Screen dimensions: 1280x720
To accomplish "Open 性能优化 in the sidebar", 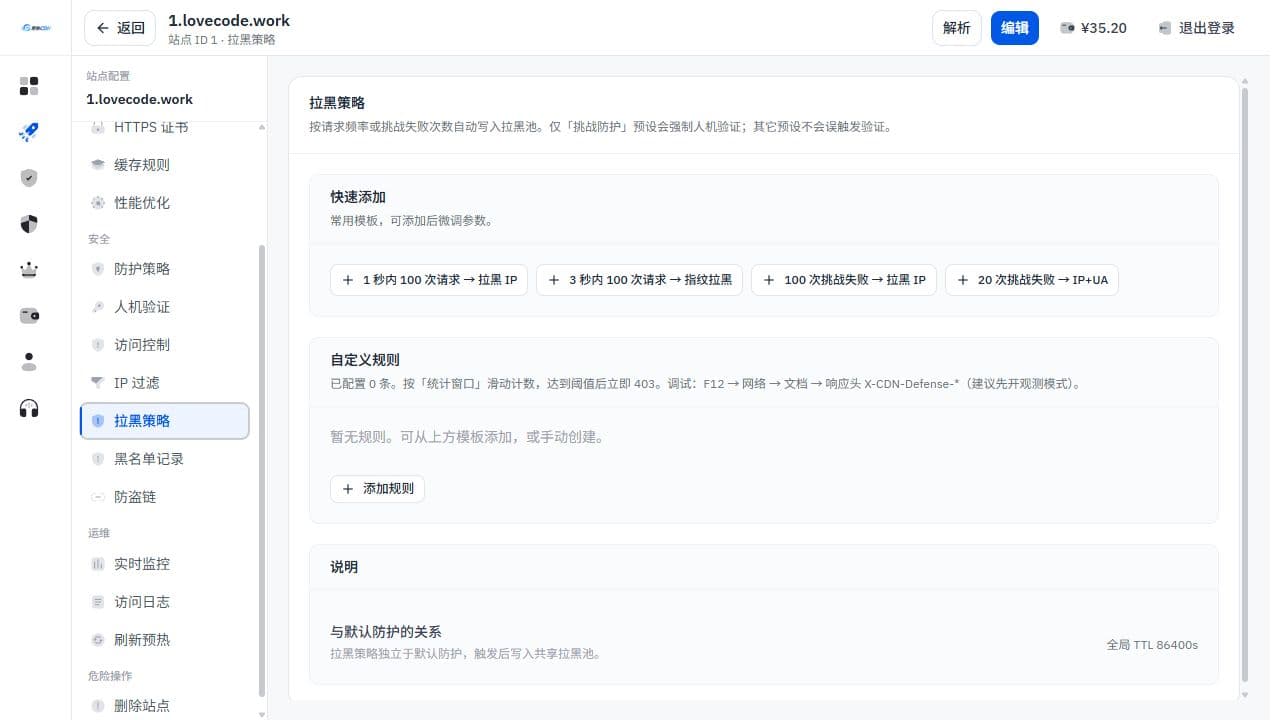I will [x=165, y=203].
